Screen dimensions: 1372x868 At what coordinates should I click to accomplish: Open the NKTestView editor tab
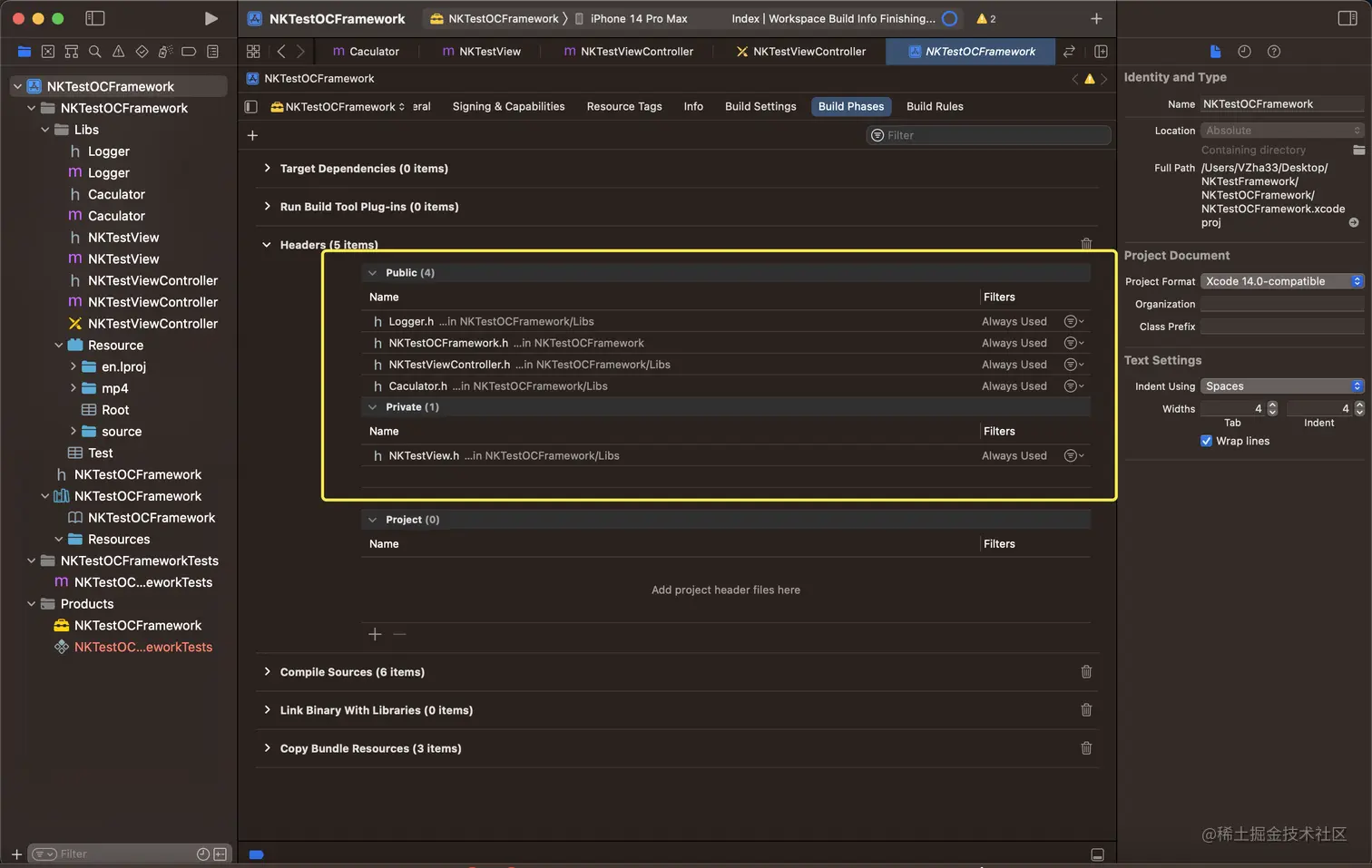coord(482,52)
